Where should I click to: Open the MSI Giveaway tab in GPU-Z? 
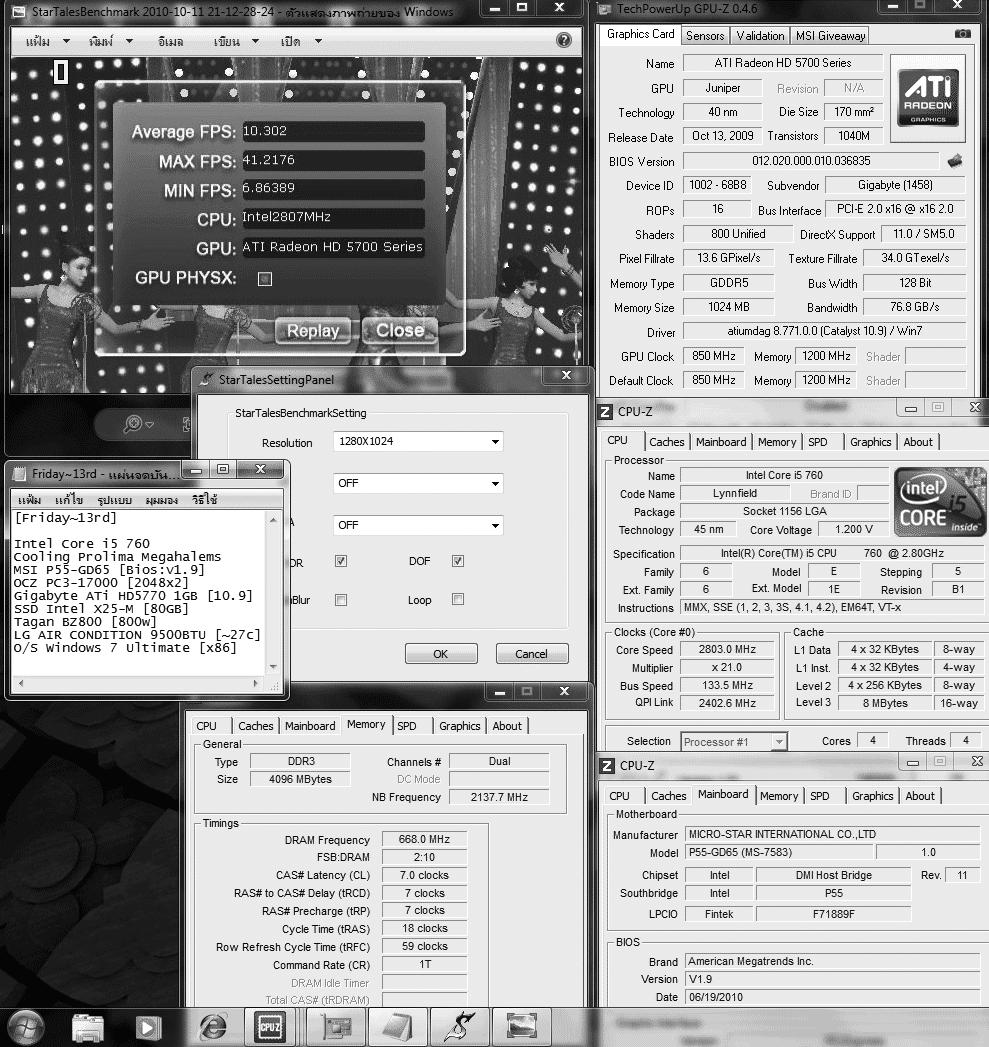830,35
